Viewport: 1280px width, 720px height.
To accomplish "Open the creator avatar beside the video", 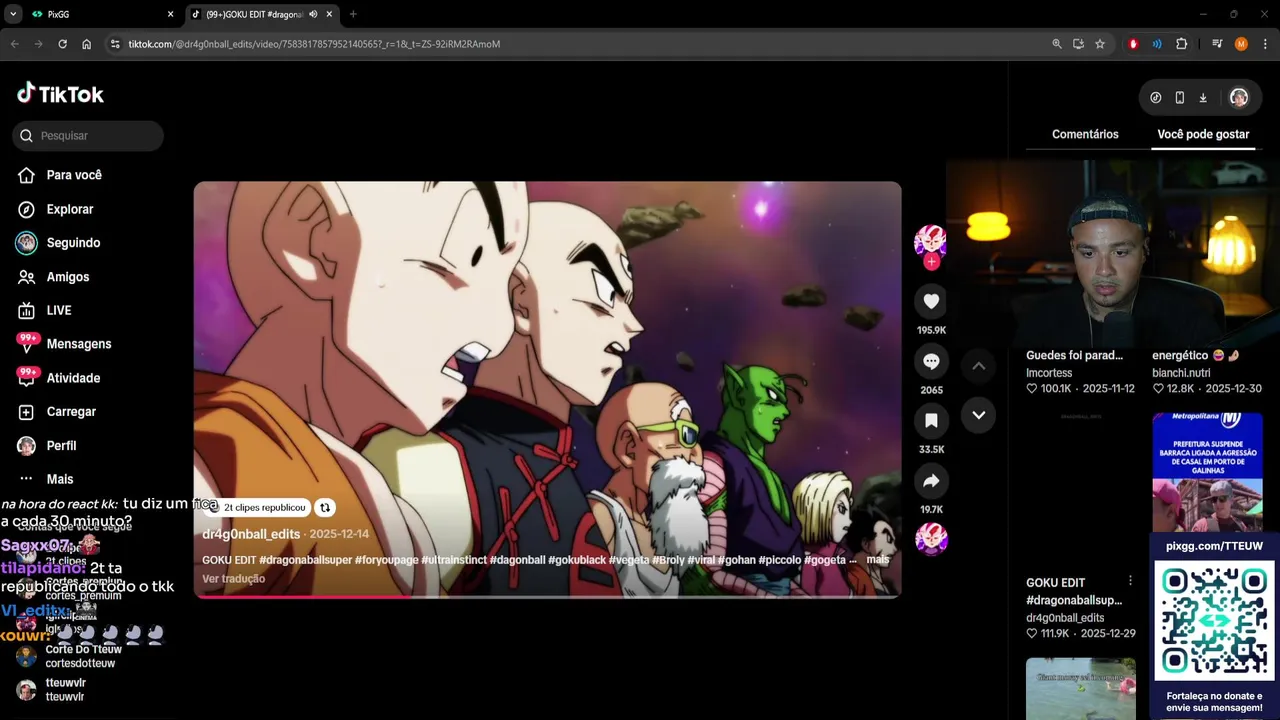I will point(930,241).
